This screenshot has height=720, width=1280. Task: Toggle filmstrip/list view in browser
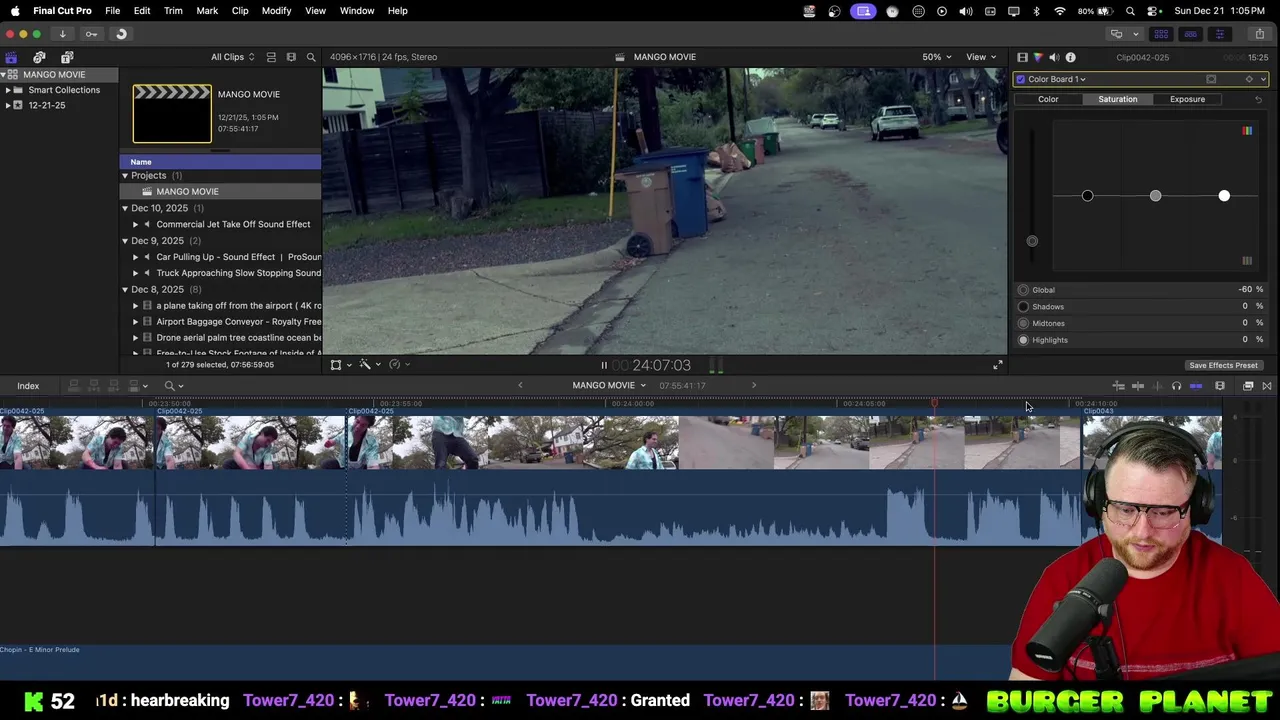tap(291, 57)
